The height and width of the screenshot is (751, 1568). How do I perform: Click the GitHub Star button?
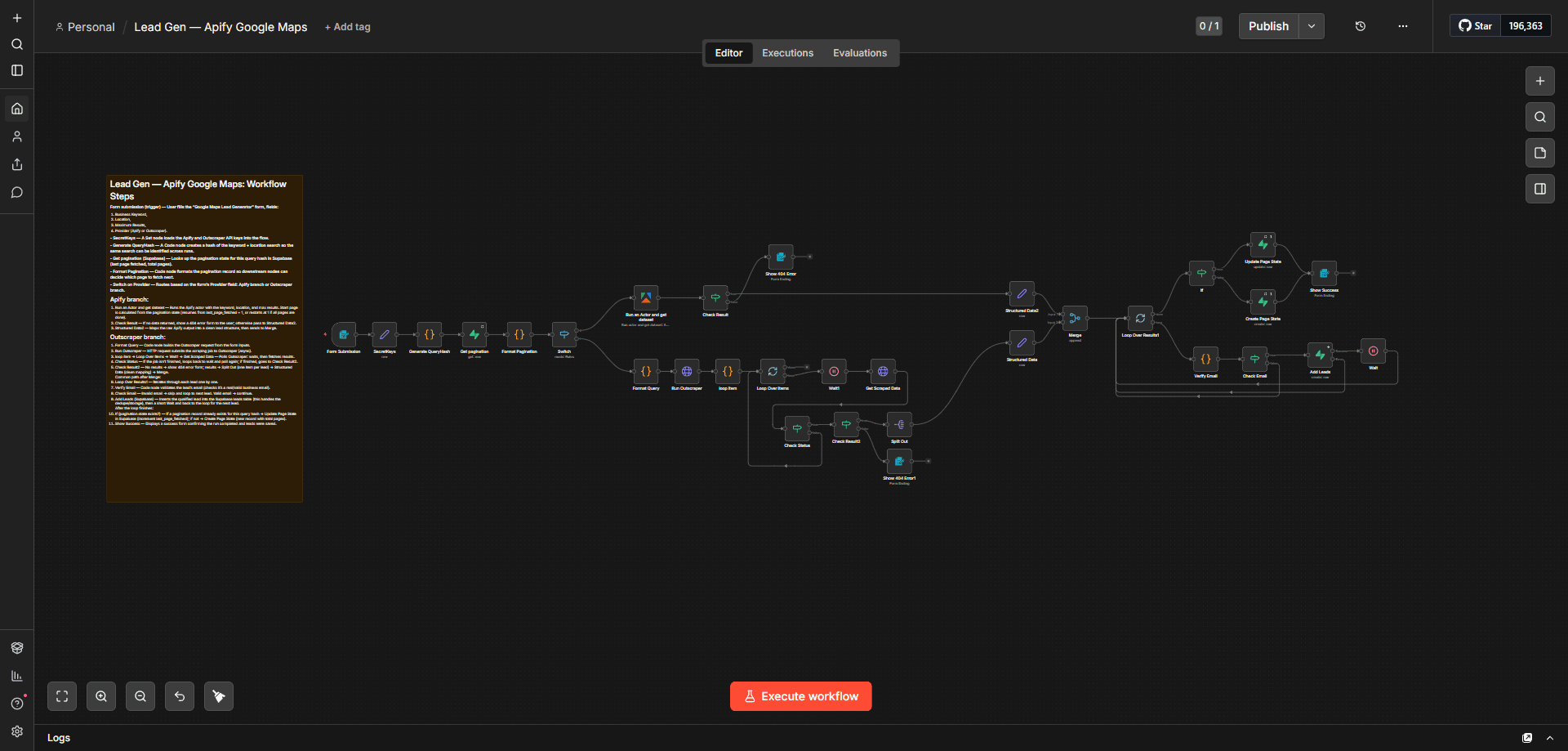1476,26
